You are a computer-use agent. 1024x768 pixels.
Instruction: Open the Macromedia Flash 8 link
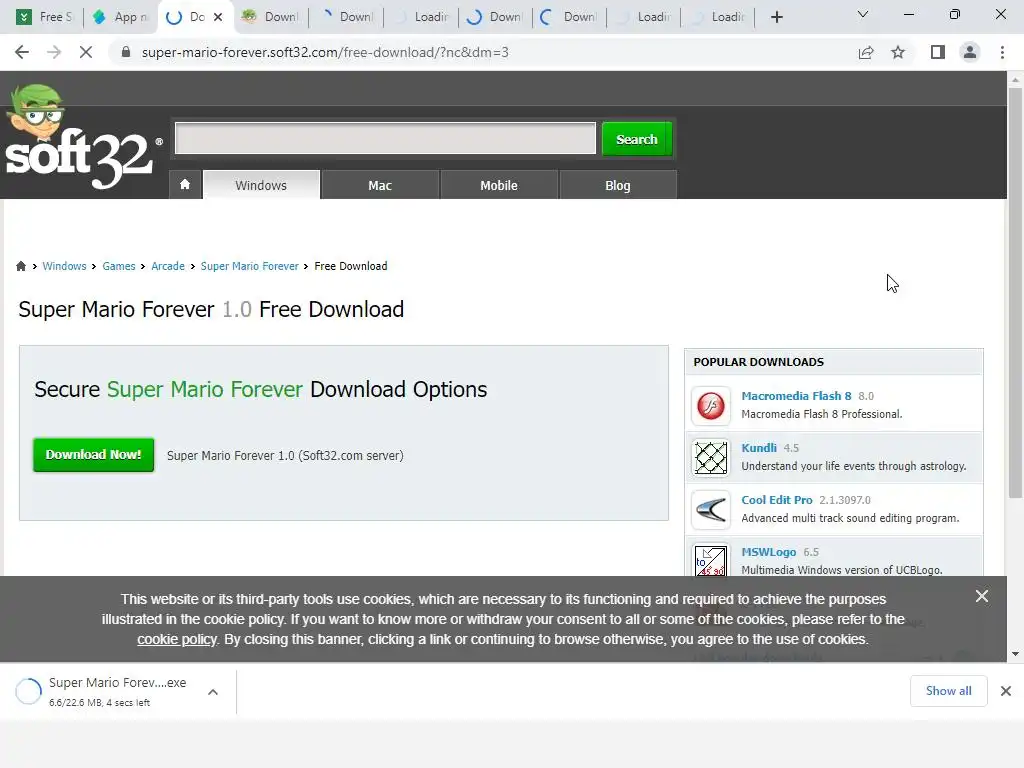pyautogui.click(x=796, y=396)
